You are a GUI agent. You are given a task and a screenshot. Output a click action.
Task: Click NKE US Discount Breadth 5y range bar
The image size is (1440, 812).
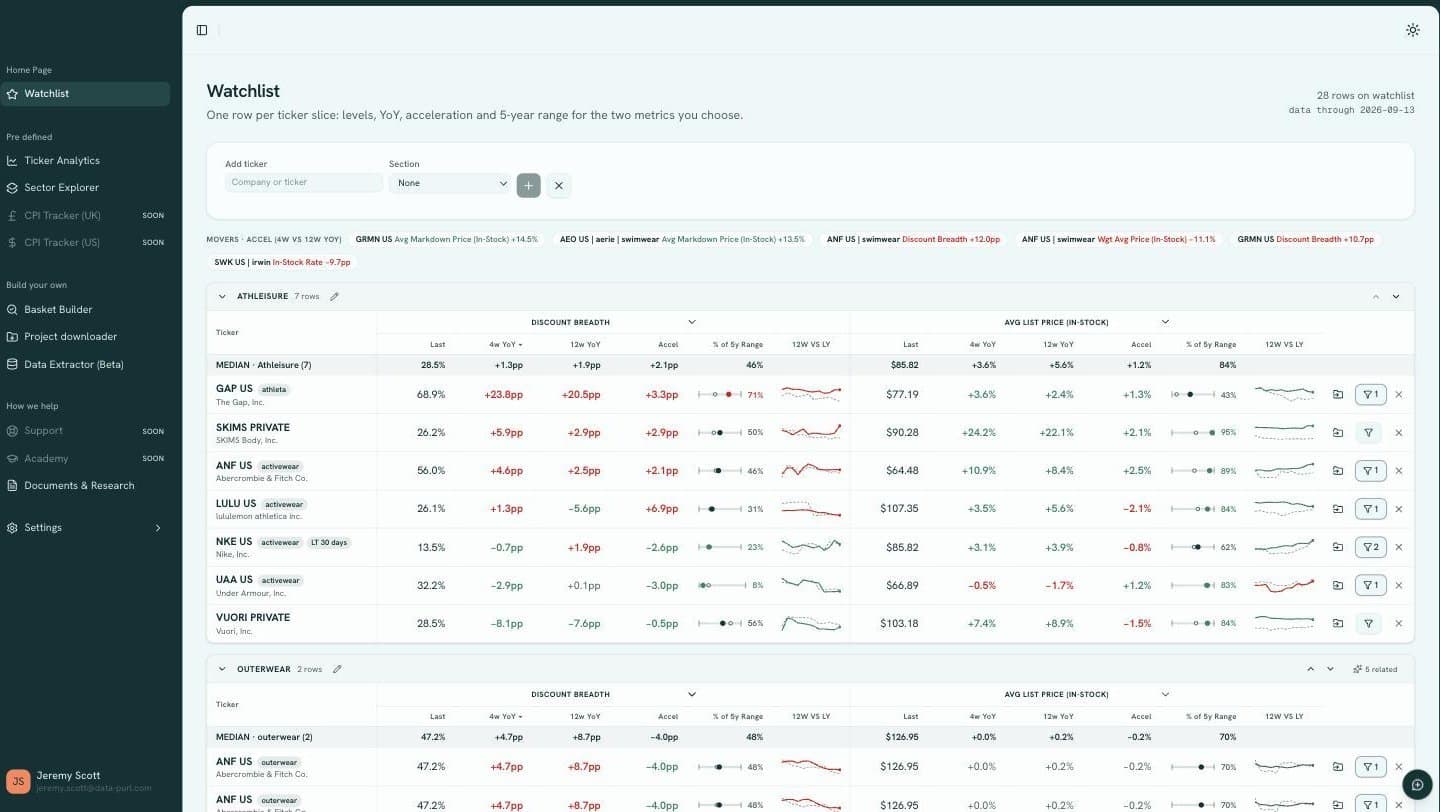(720, 547)
